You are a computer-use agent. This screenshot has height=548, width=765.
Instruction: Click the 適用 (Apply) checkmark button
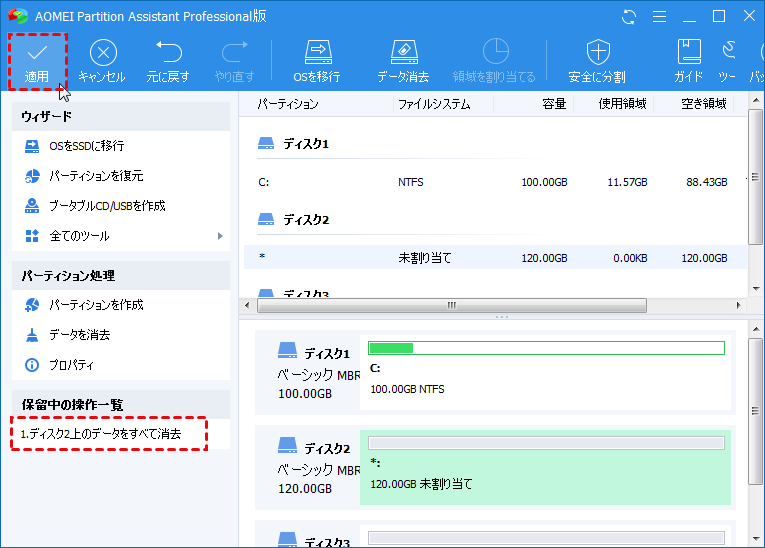[37, 62]
